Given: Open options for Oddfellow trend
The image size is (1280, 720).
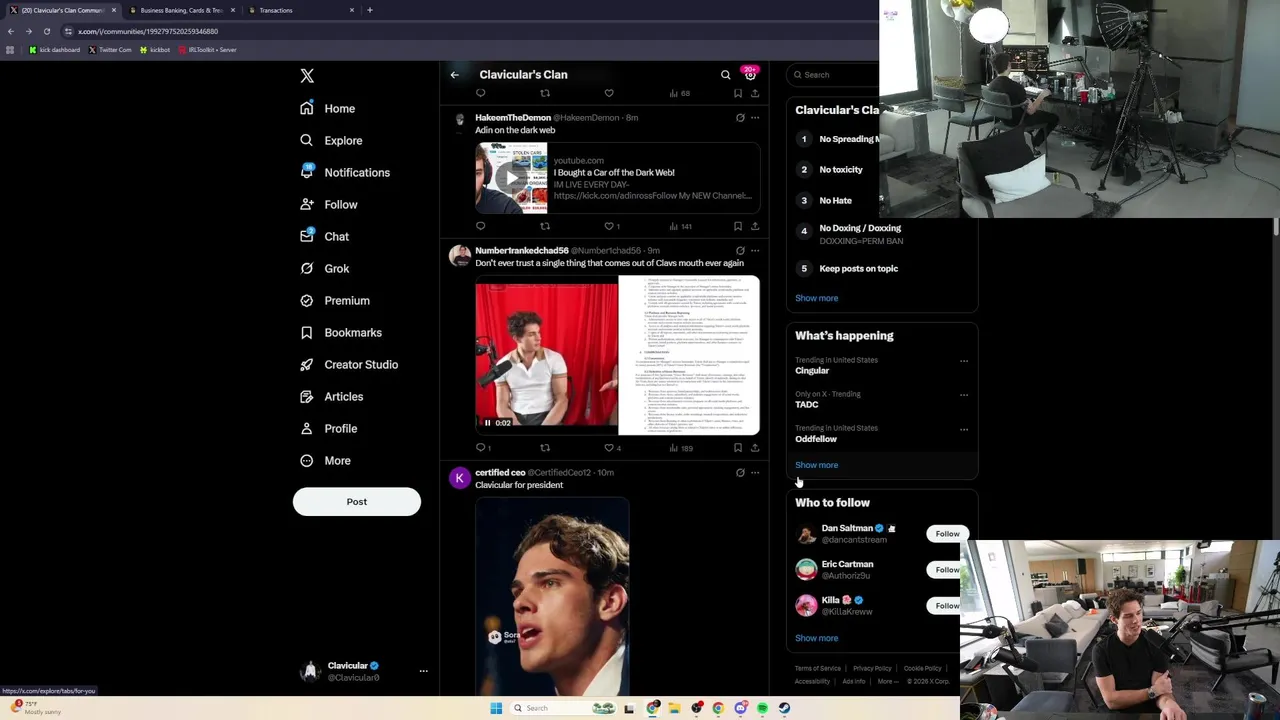Looking at the screenshot, I should click(964, 429).
